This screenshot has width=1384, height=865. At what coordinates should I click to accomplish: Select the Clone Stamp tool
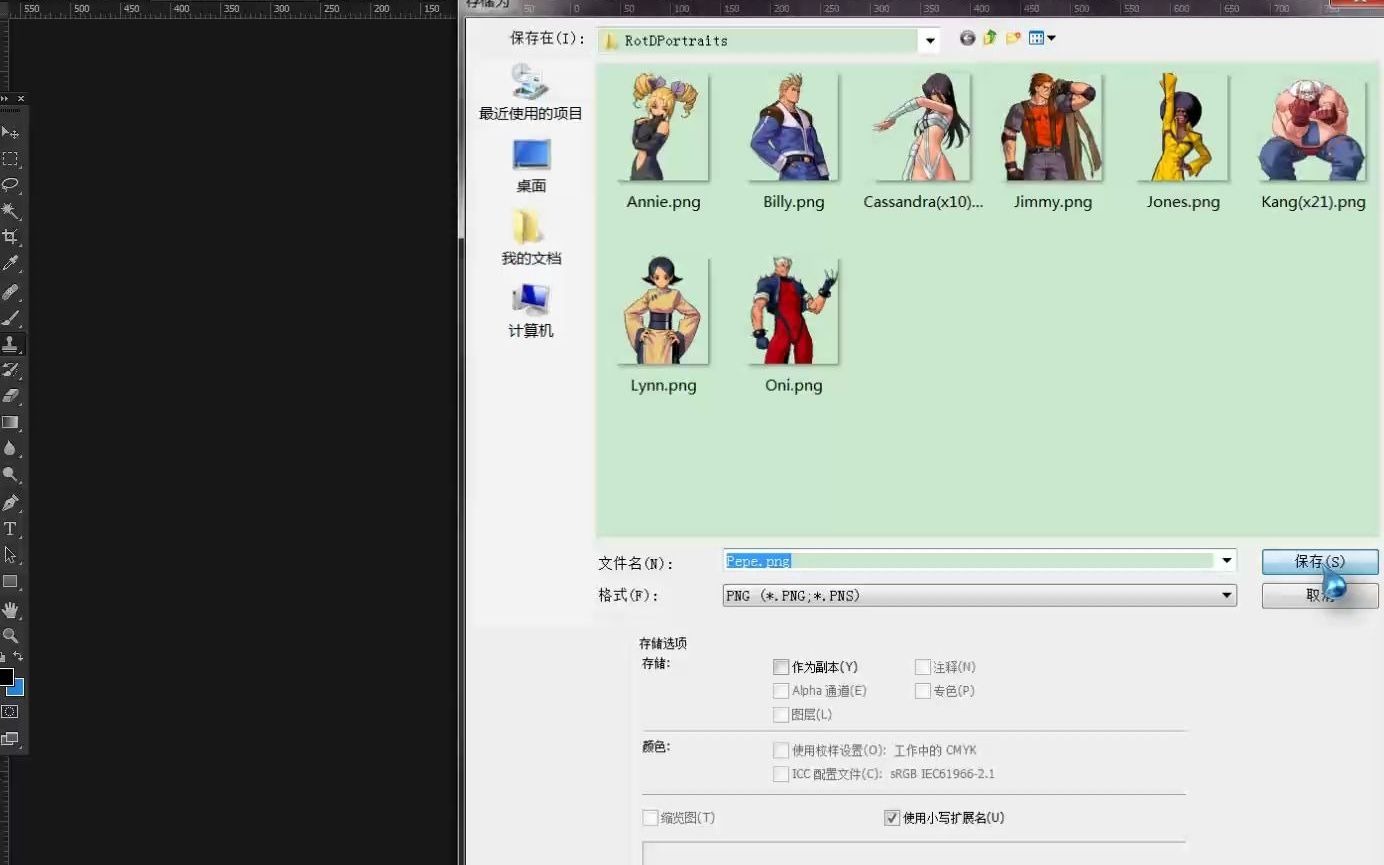click(x=11, y=344)
